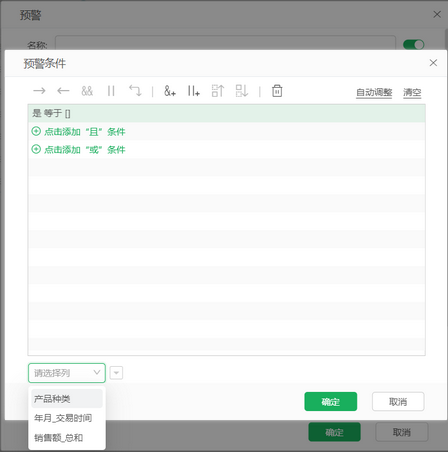Click the swap condition arrows icon

135,91
